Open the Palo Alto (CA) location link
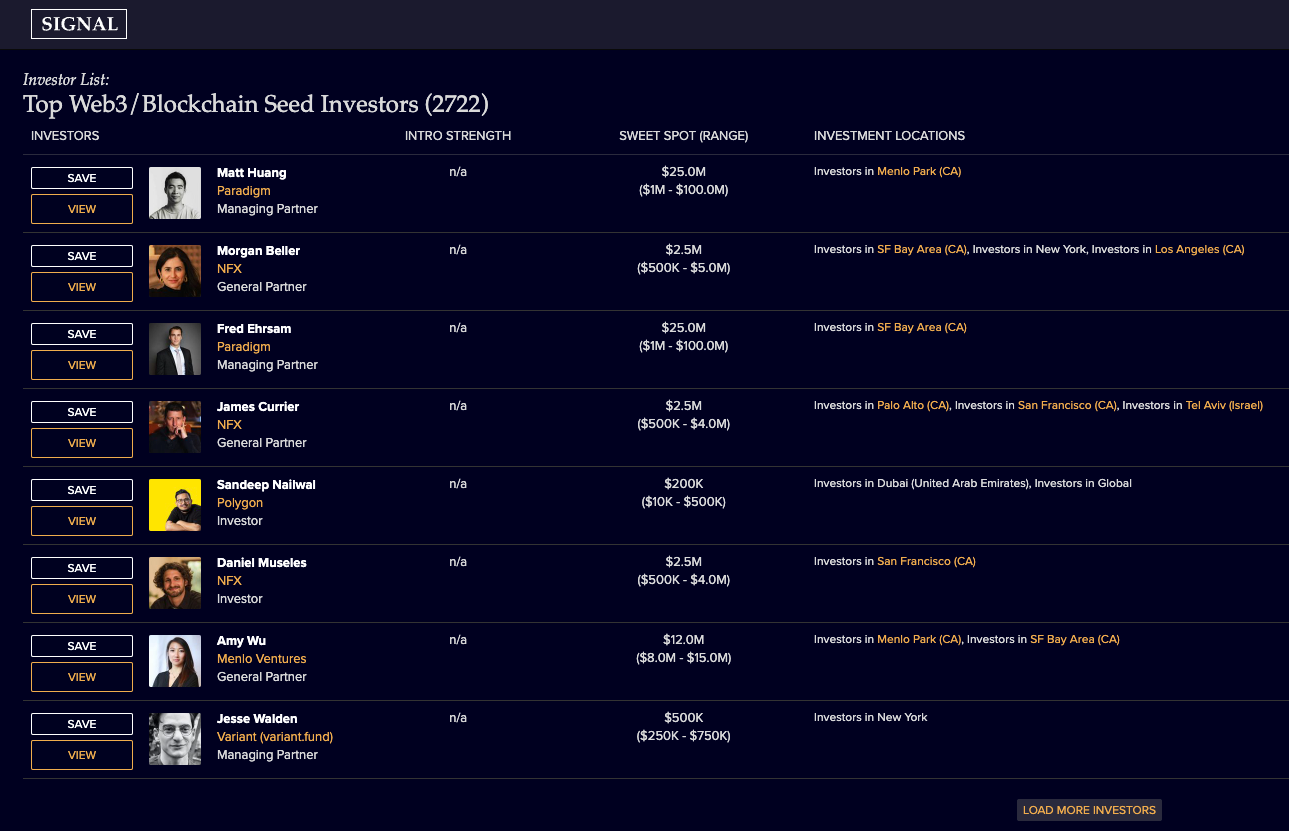This screenshot has width=1289, height=831. click(x=913, y=406)
